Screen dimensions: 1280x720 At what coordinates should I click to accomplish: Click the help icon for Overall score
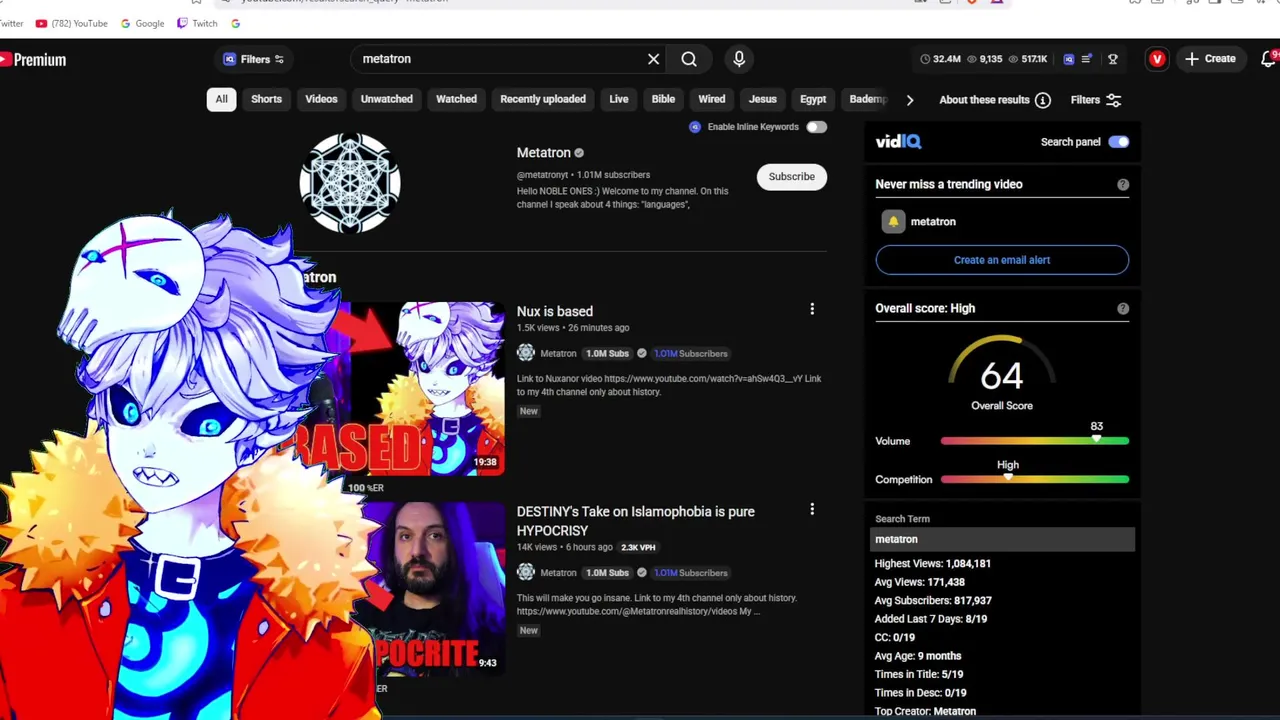tap(1123, 309)
